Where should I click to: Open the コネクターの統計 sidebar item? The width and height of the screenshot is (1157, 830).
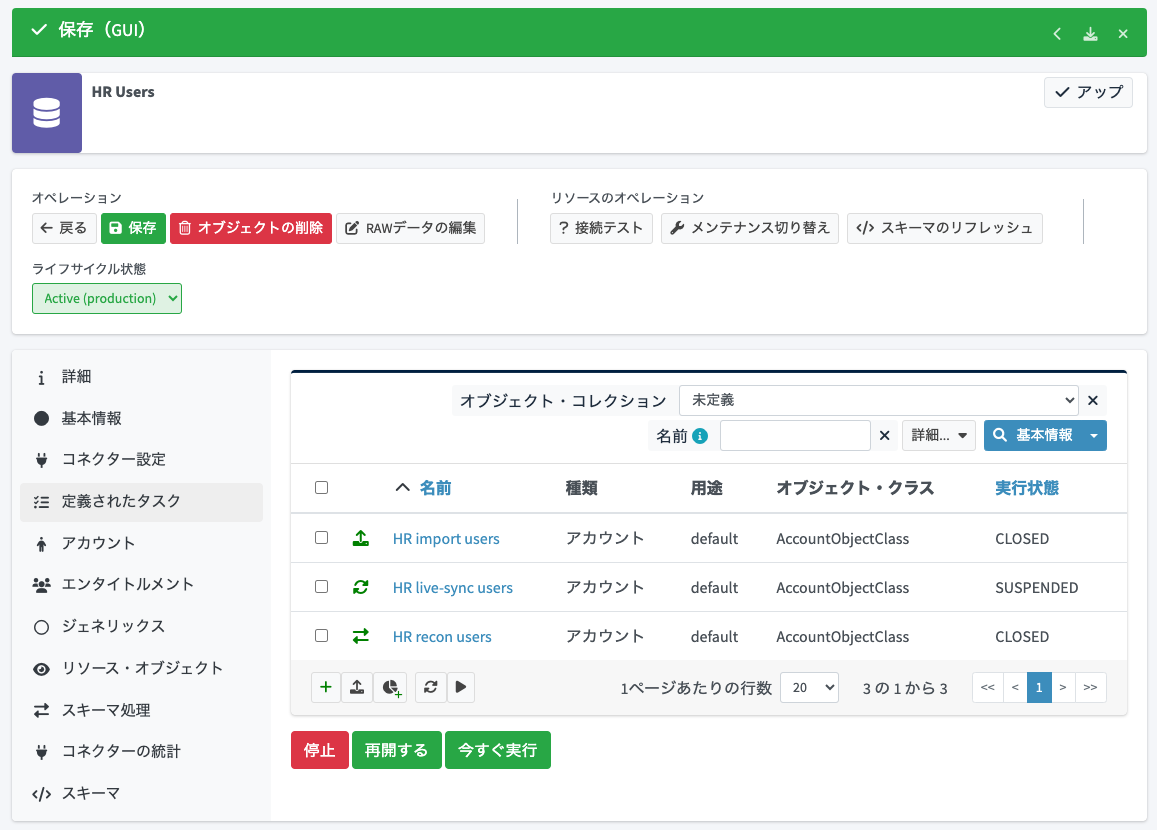[141, 752]
